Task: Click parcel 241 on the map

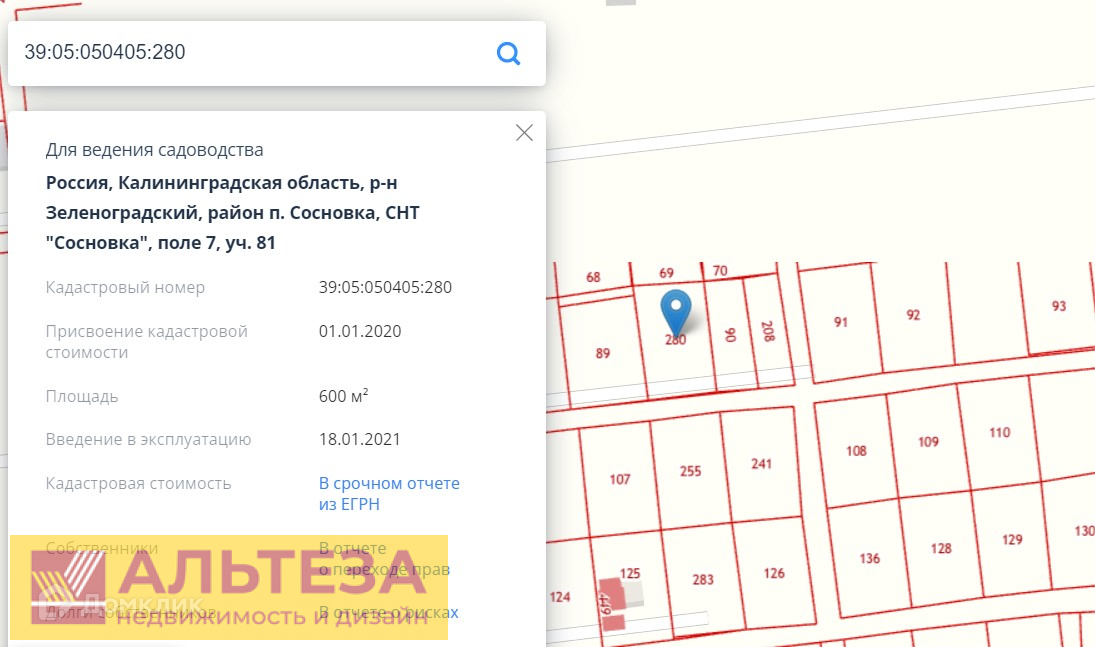Action: pyautogui.click(x=762, y=463)
